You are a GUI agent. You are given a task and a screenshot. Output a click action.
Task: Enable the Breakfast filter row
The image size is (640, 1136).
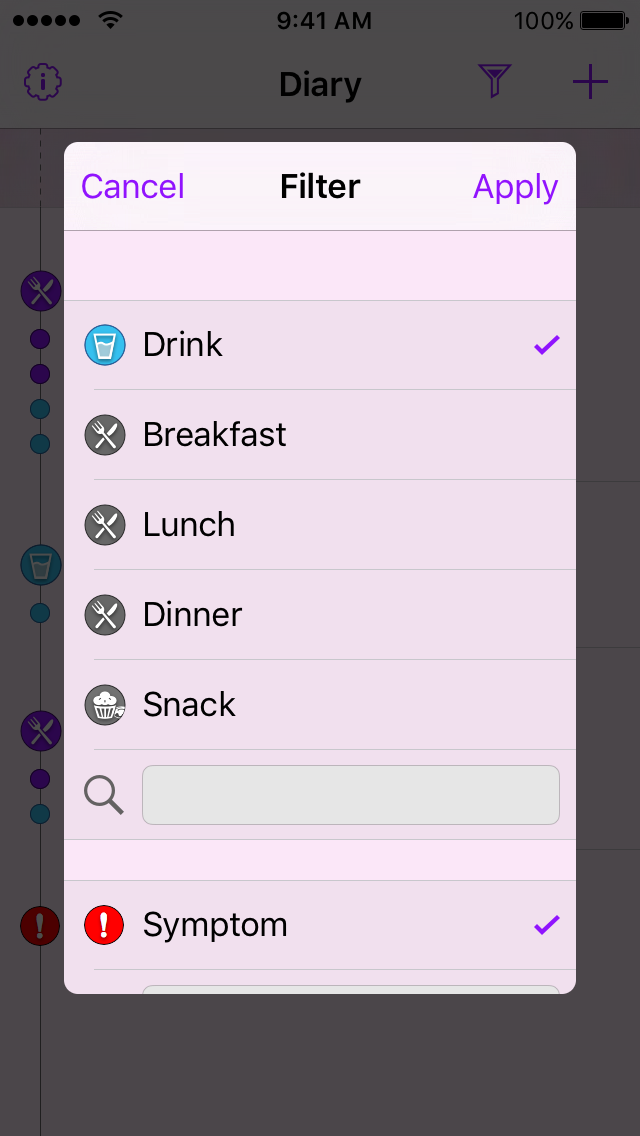coord(320,435)
